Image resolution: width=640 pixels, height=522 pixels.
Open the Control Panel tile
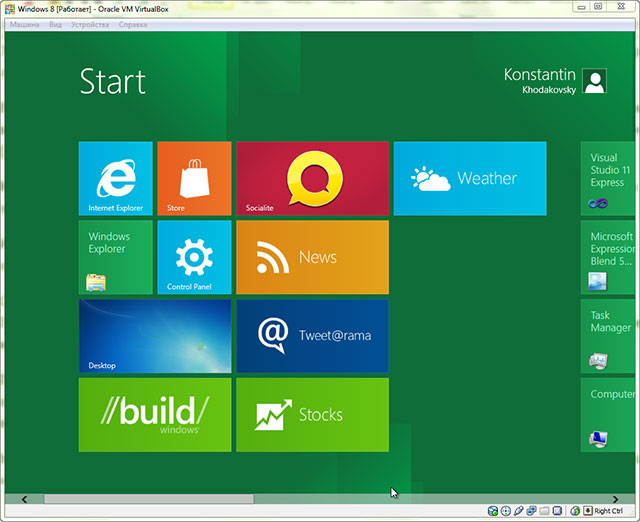[x=194, y=257]
